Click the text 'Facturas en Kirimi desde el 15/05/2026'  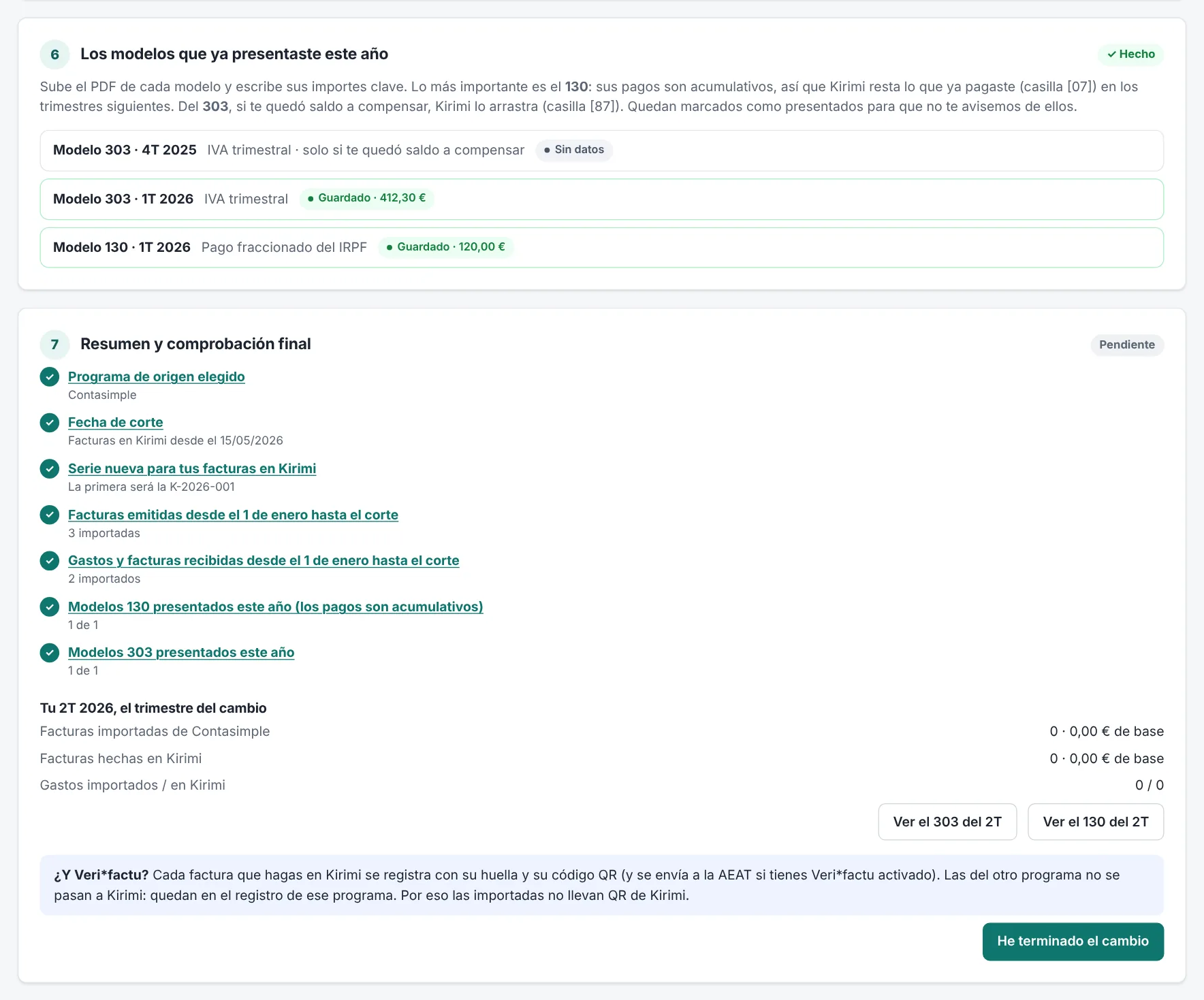coord(176,440)
